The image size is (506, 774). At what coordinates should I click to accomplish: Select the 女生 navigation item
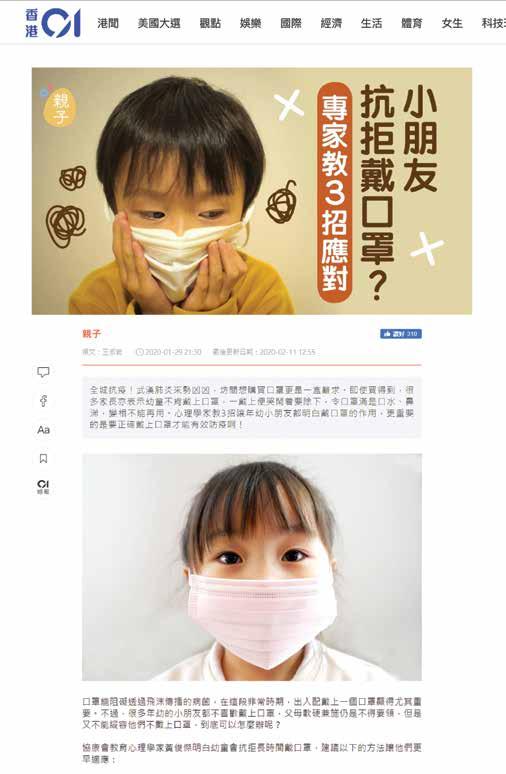452,23
